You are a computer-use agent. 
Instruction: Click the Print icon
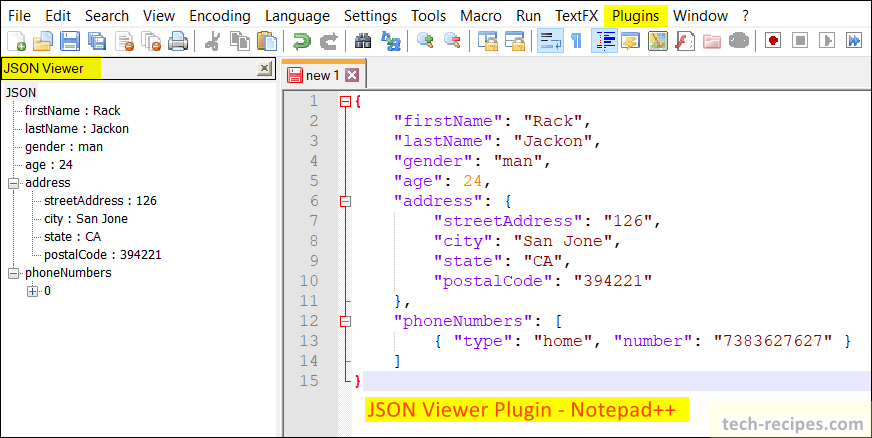point(178,41)
